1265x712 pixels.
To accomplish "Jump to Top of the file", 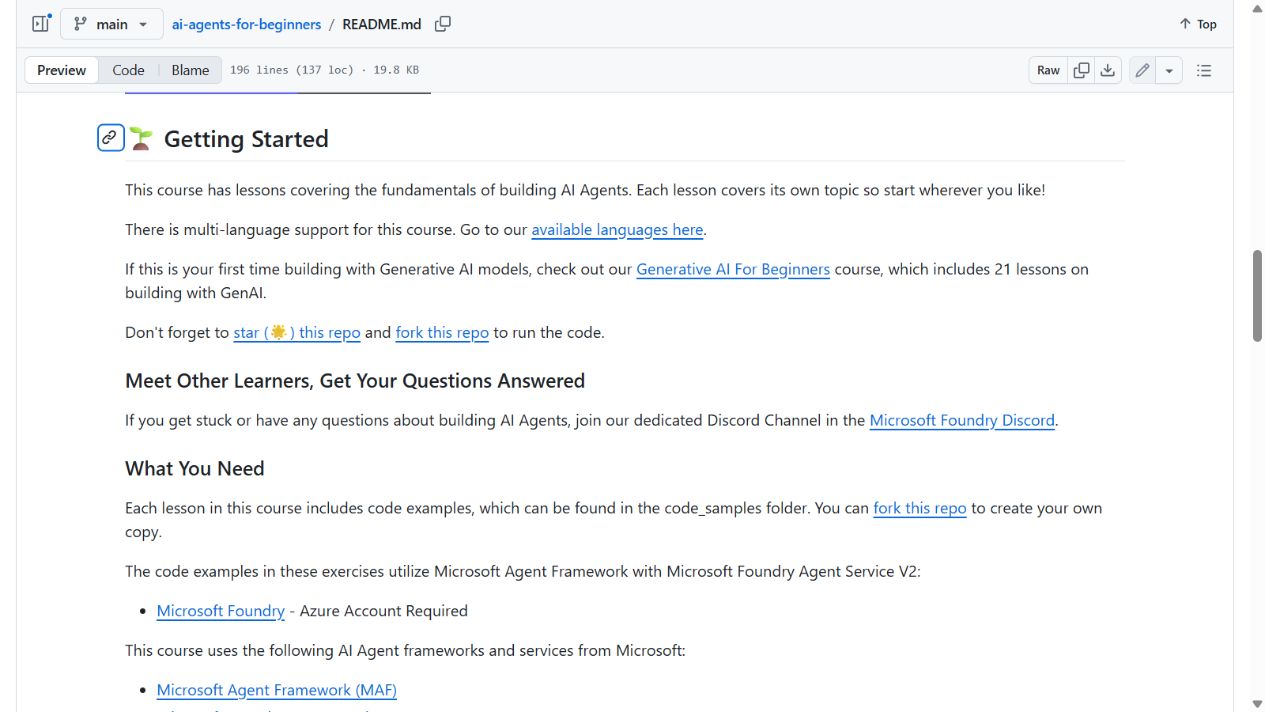I will pos(1197,24).
